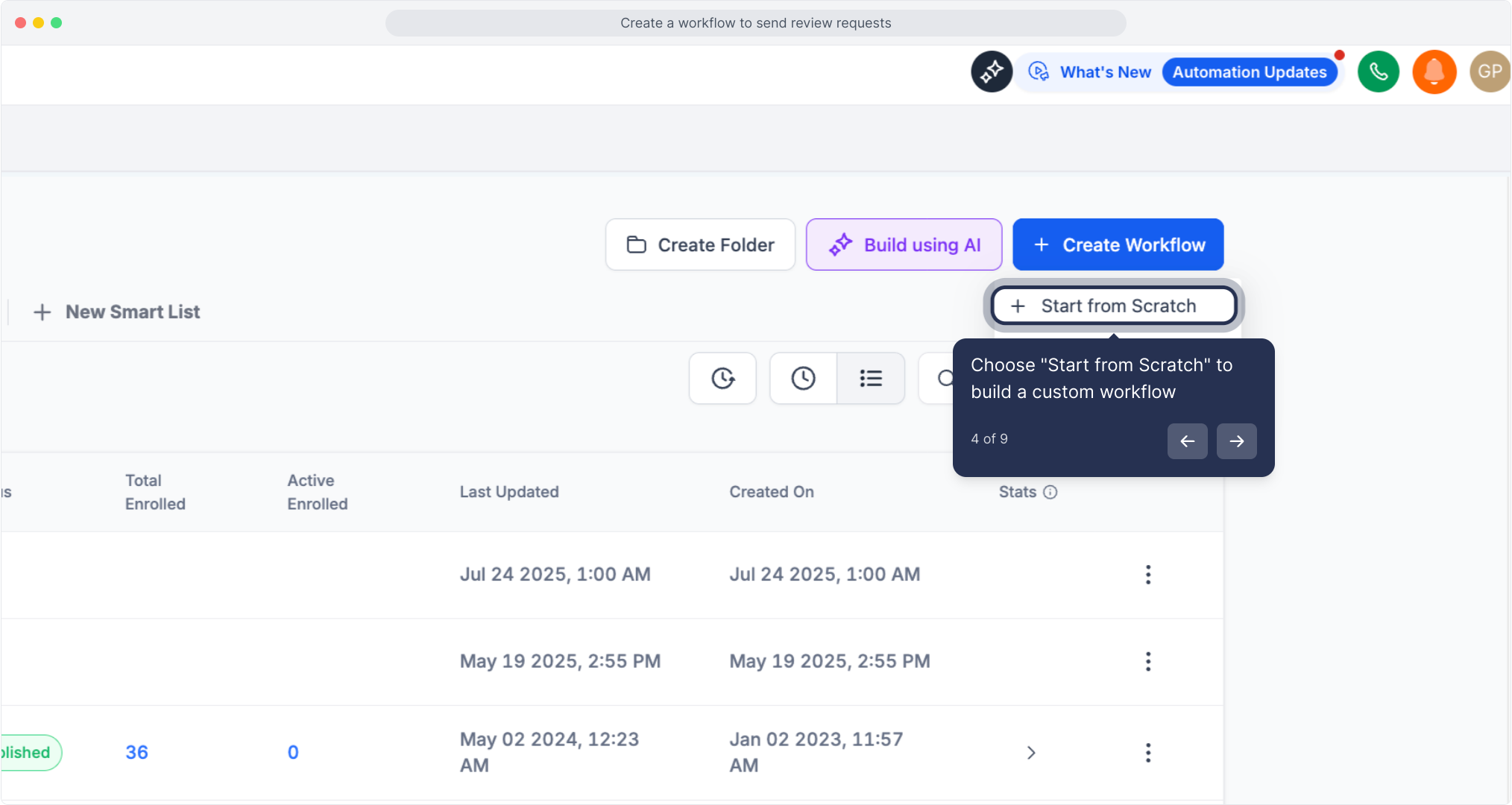Open the GP profile avatar

pyautogui.click(x=1489, y=72)
